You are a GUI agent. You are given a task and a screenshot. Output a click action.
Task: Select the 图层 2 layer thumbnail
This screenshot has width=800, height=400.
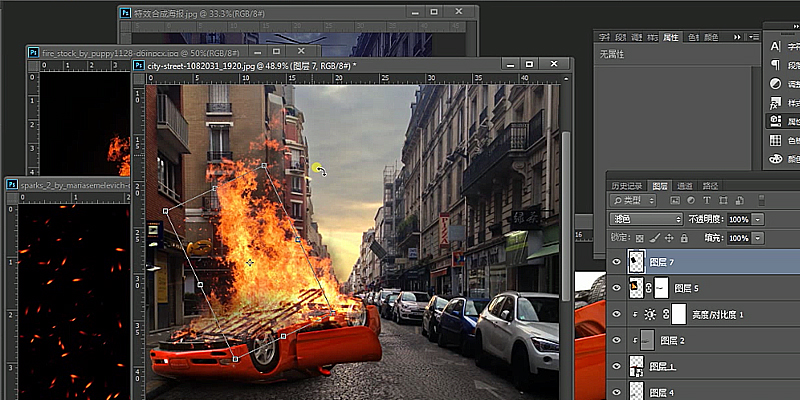pyautogui.click(x=647, y=340)
